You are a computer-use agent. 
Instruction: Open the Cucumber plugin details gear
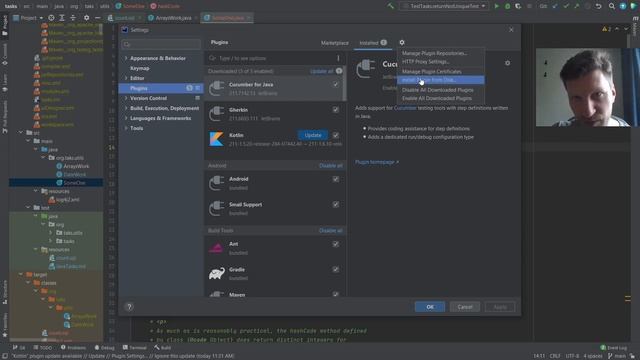507,63
